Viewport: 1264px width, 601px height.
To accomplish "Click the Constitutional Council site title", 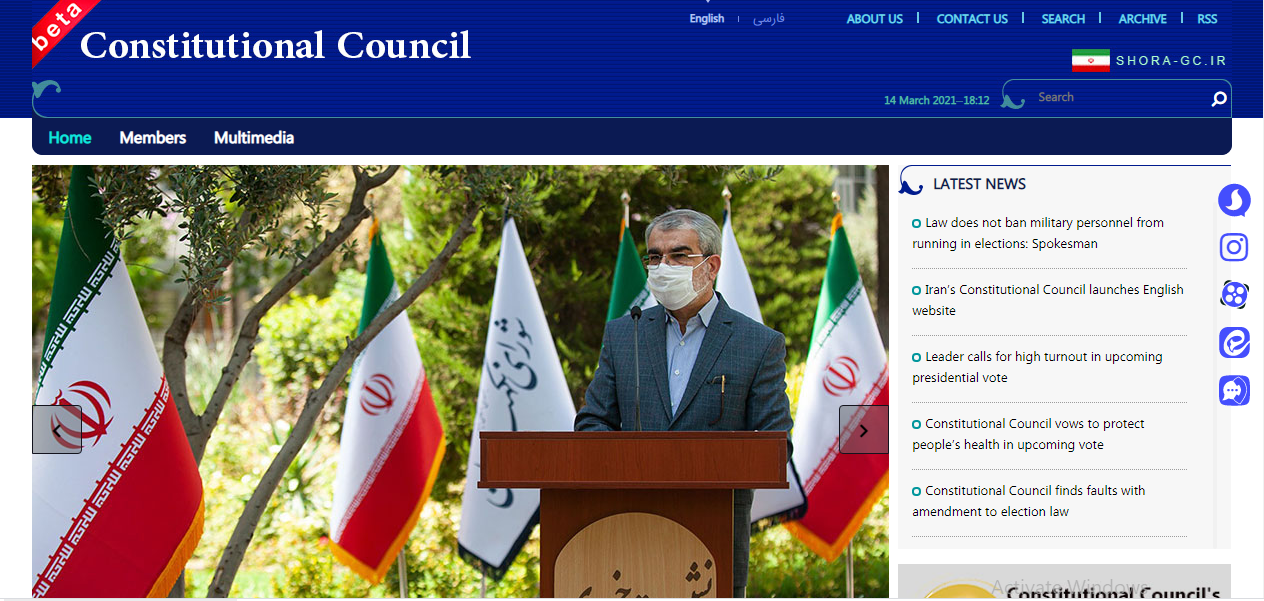I will [275, 46].
